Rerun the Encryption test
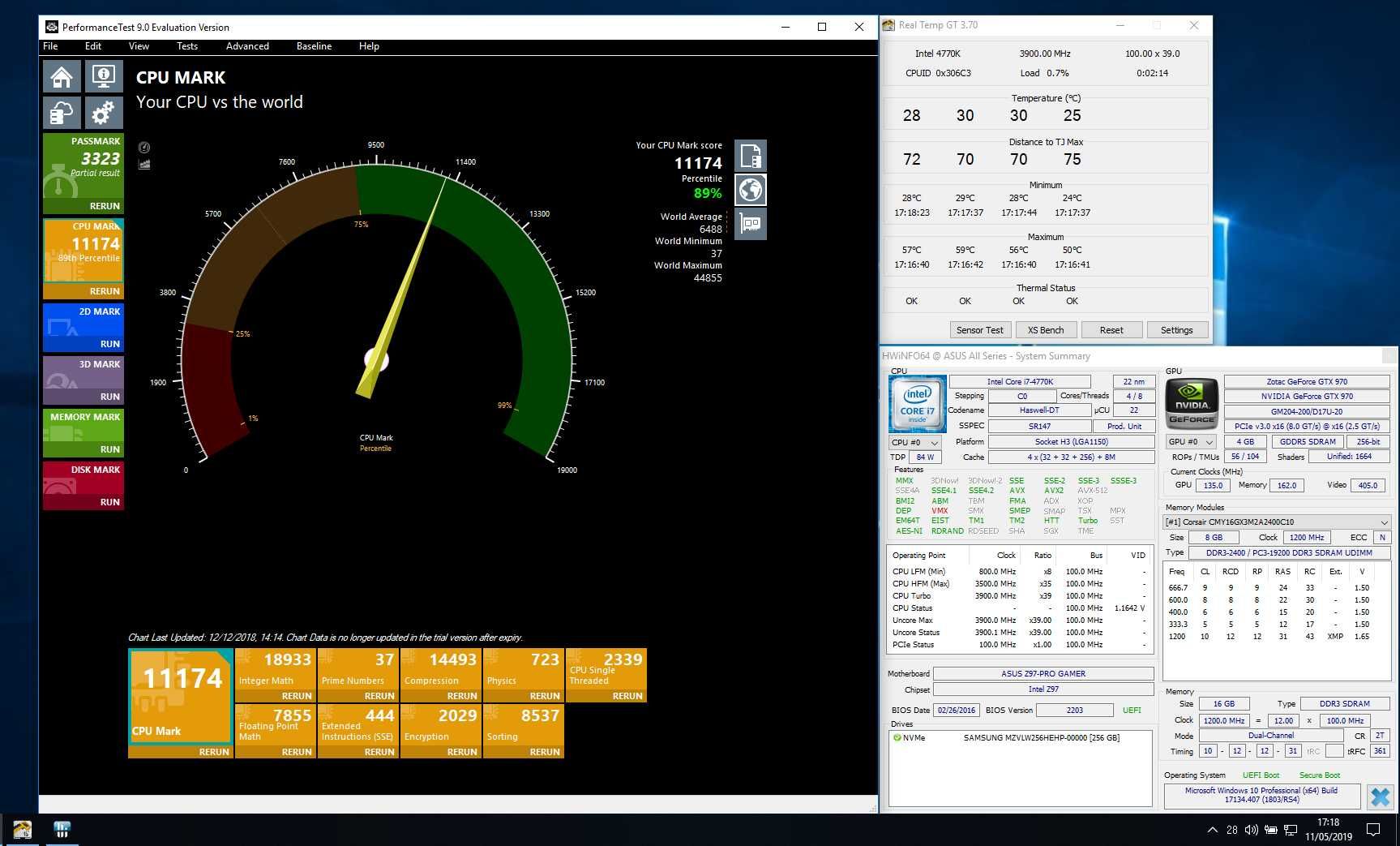 [462, 752]
